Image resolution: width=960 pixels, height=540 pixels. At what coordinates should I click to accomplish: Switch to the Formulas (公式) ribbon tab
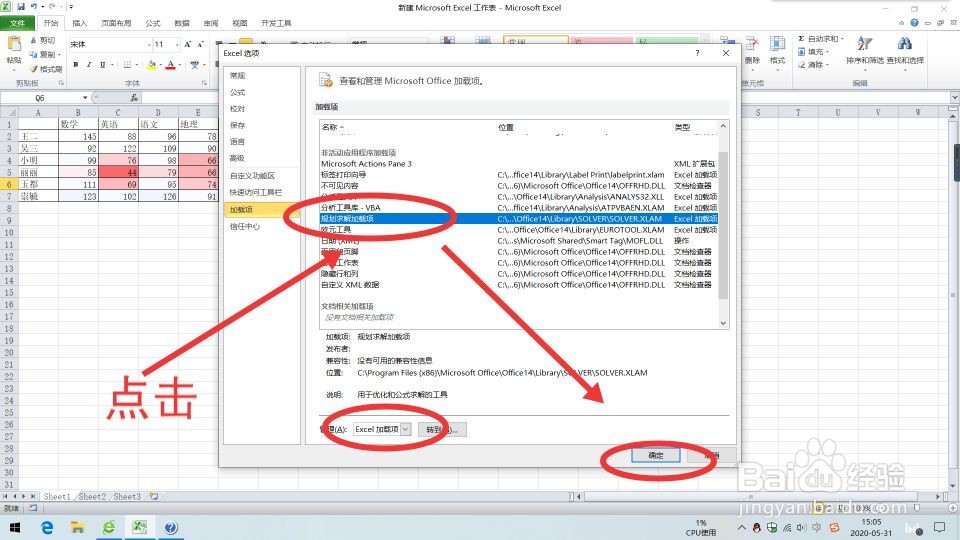tap(152, 23)
